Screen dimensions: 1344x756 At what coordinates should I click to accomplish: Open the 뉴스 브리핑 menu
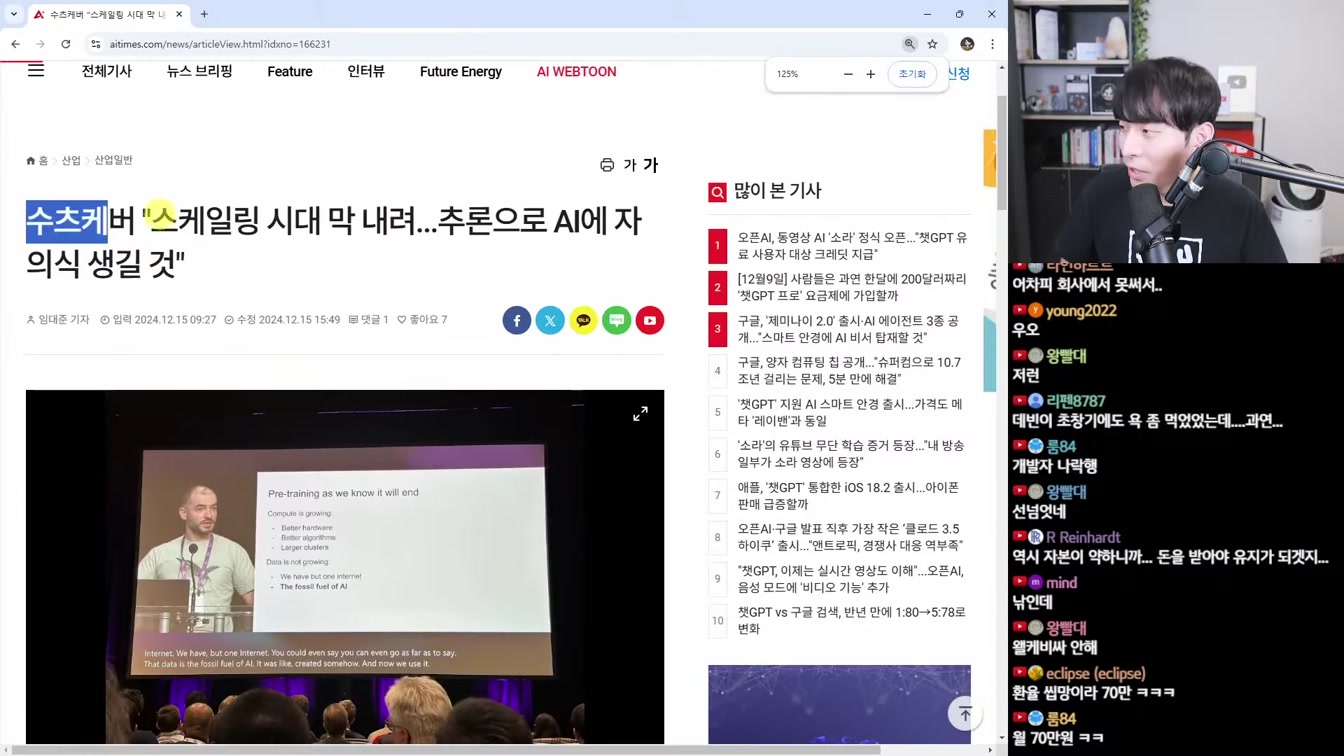coord(200,71)
